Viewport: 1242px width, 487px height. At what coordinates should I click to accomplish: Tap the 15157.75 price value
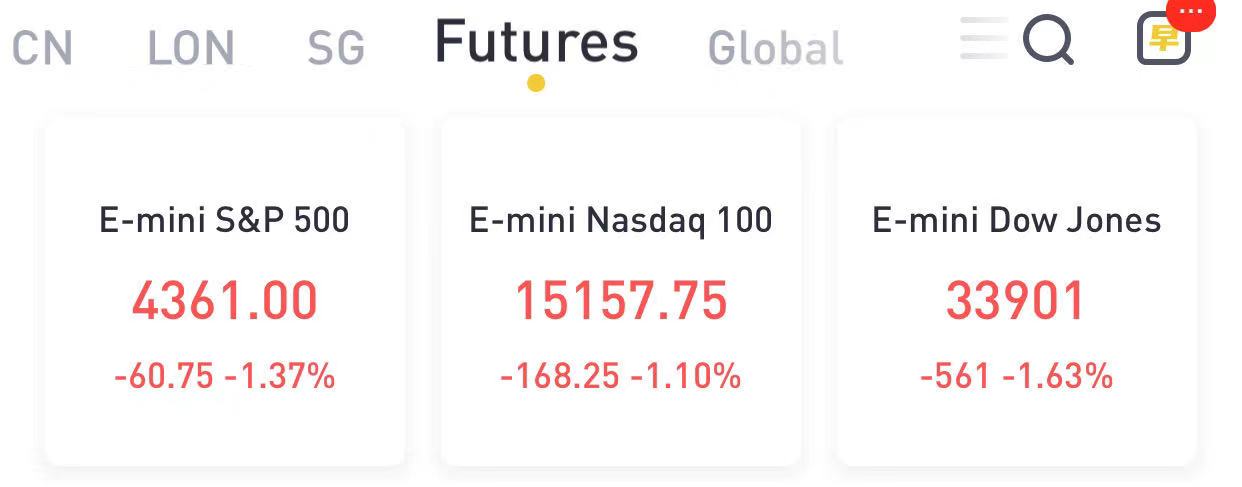(621, 300)
